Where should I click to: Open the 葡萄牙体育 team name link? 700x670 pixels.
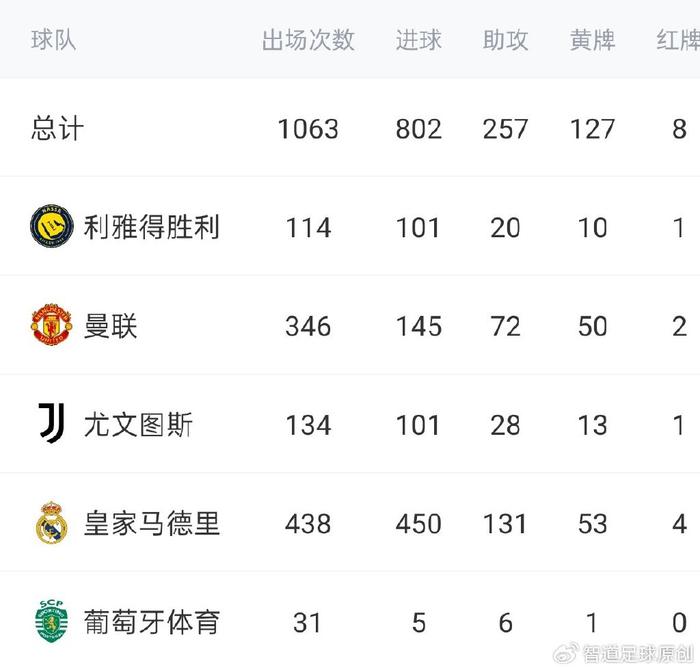pyautogui.click(x=151, y=621)
